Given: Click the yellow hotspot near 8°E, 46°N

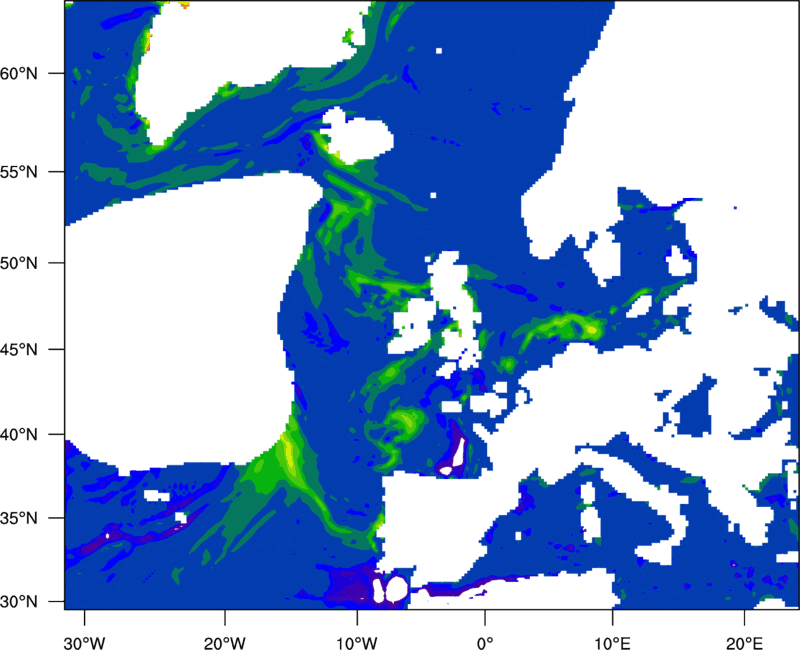Looking at the screenshot, I should click(x=591, y=329).
